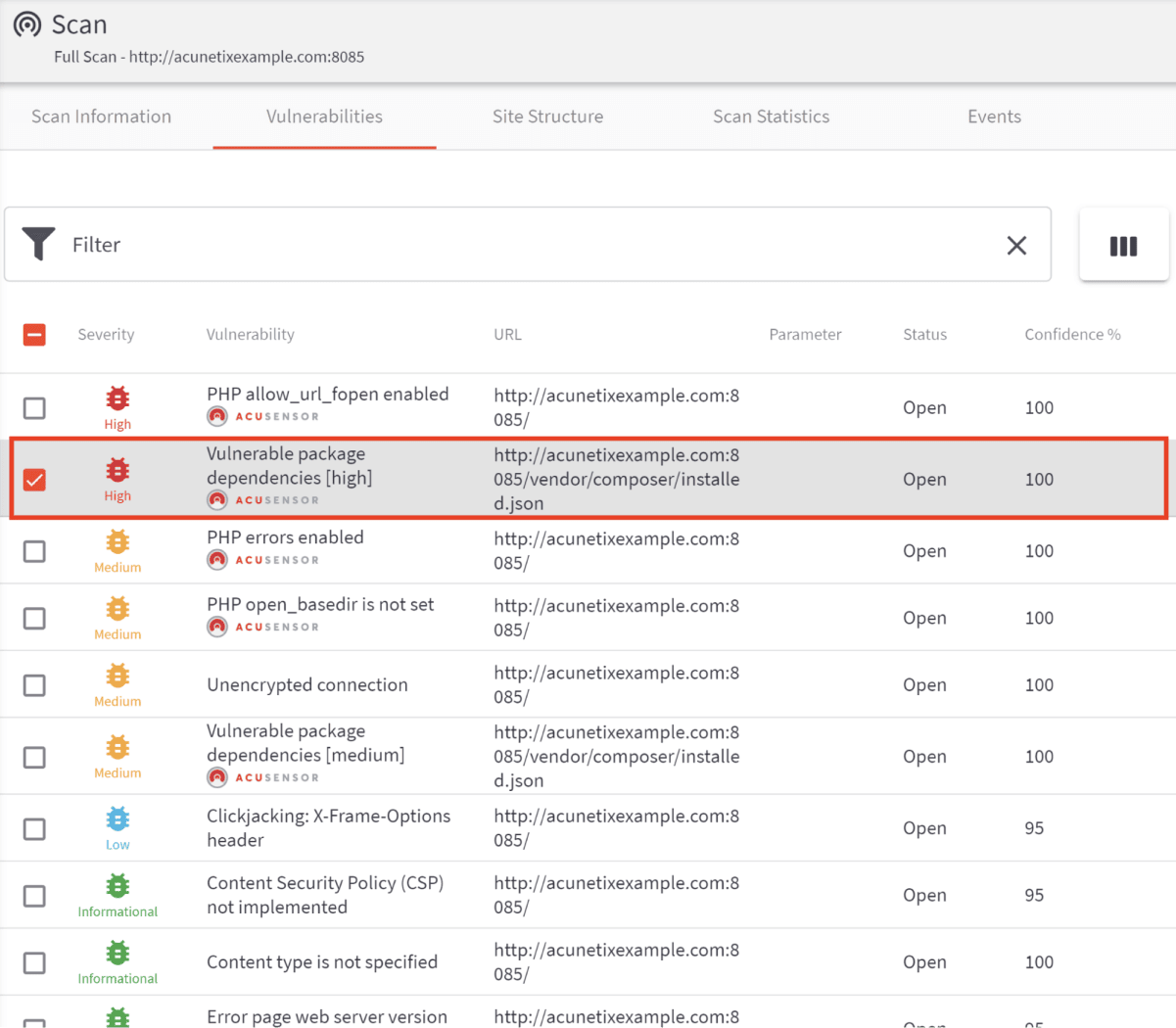Click the Medium bug icon for PHP open_basedir row
This screenshot has width=1176, height=1028.
[x=118, y=609]
